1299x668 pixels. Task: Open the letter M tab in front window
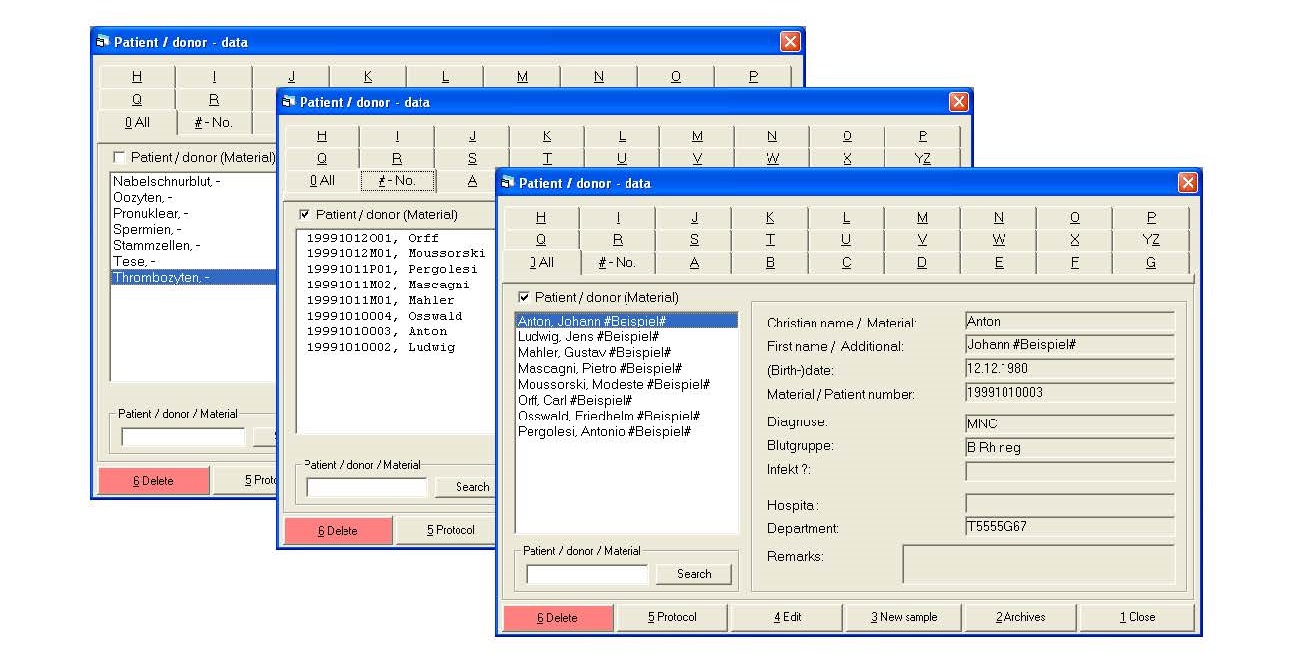click(922, 218)
